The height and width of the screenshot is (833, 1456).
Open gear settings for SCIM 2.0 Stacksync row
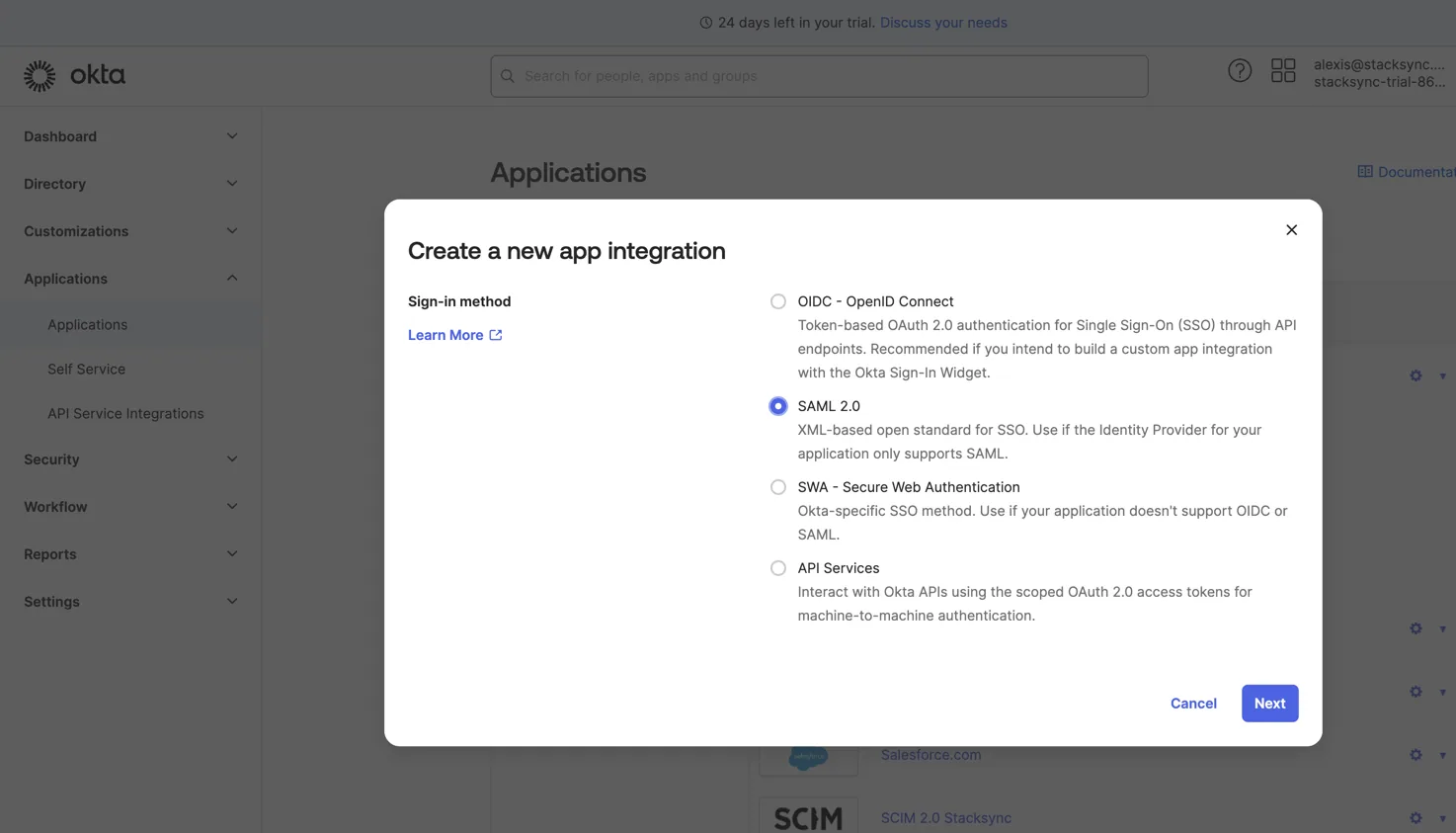tap(1416, 818)
